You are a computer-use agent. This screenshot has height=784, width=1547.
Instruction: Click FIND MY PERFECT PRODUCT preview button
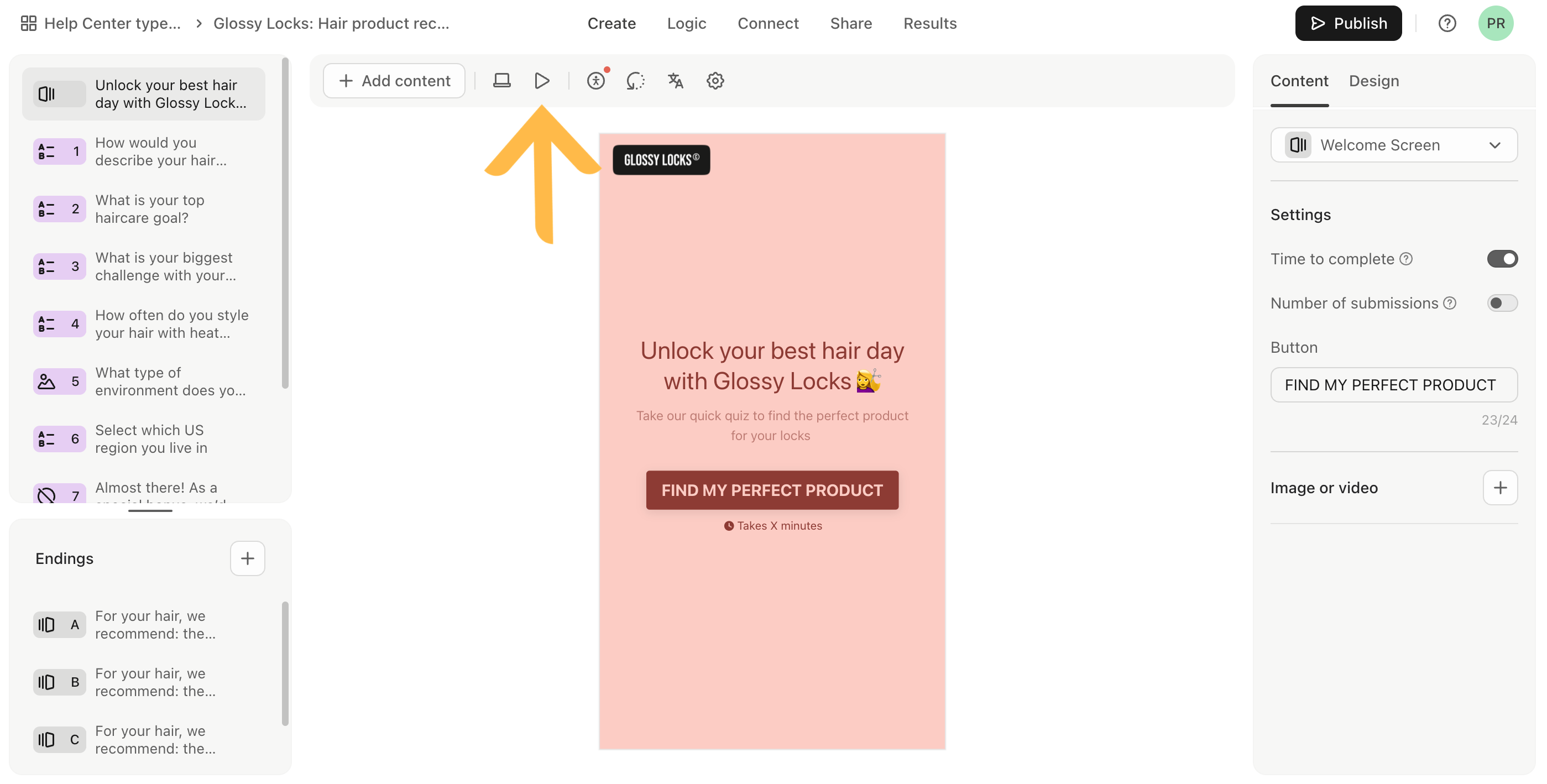[x=772, y=490]
